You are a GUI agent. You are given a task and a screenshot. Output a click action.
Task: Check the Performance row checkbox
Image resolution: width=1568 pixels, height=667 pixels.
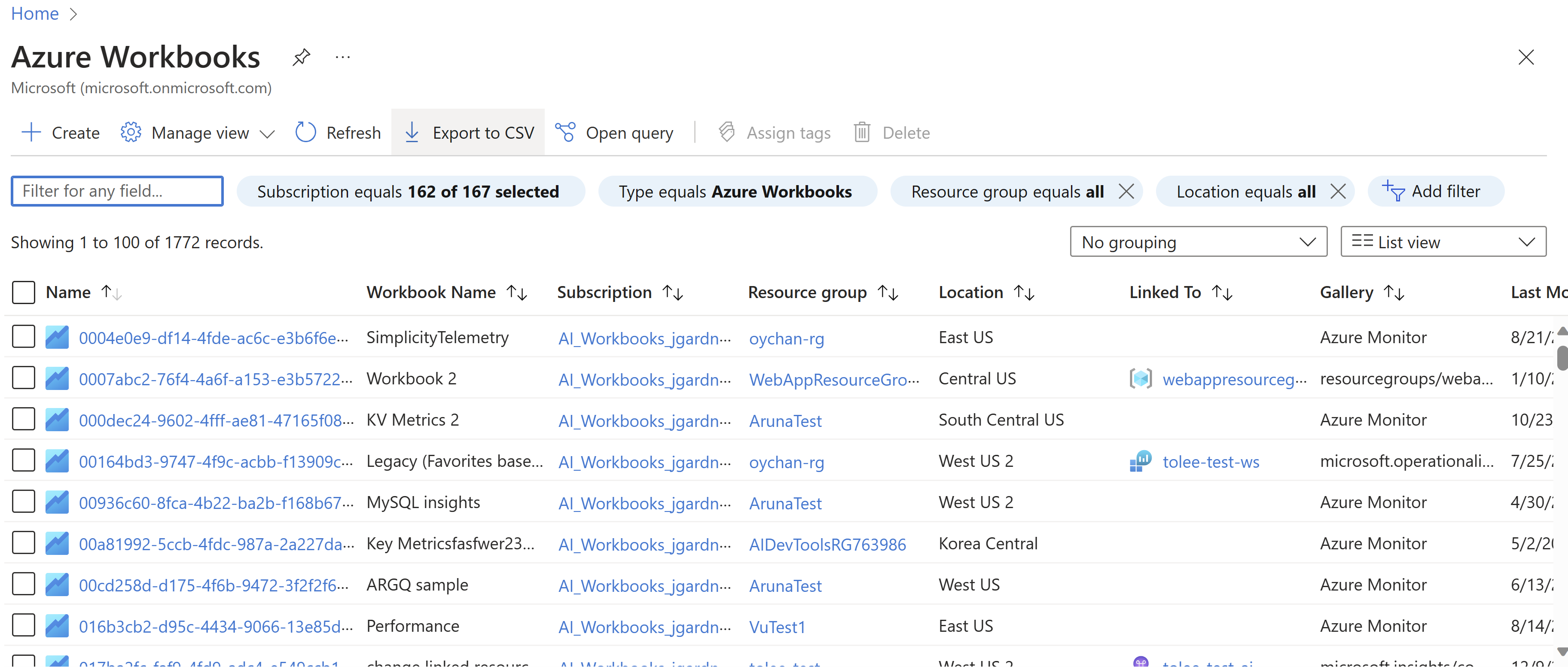click(24, 626)
